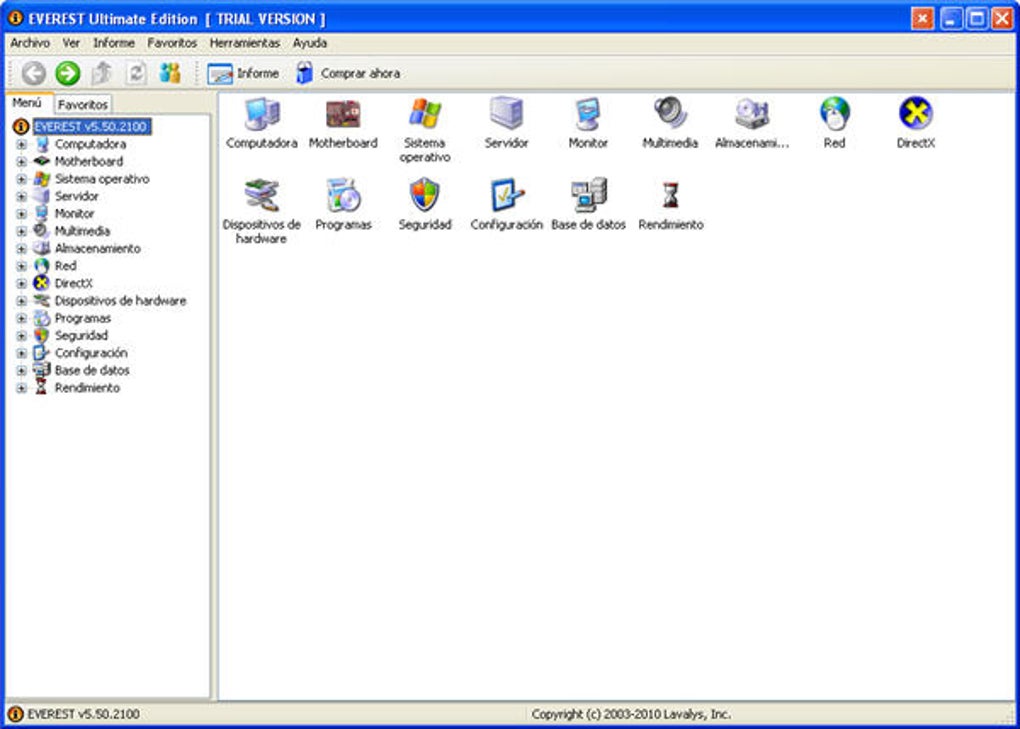1020x729 pixels.
Task: Expand the Programas tree node
Action: coord(21,319)
